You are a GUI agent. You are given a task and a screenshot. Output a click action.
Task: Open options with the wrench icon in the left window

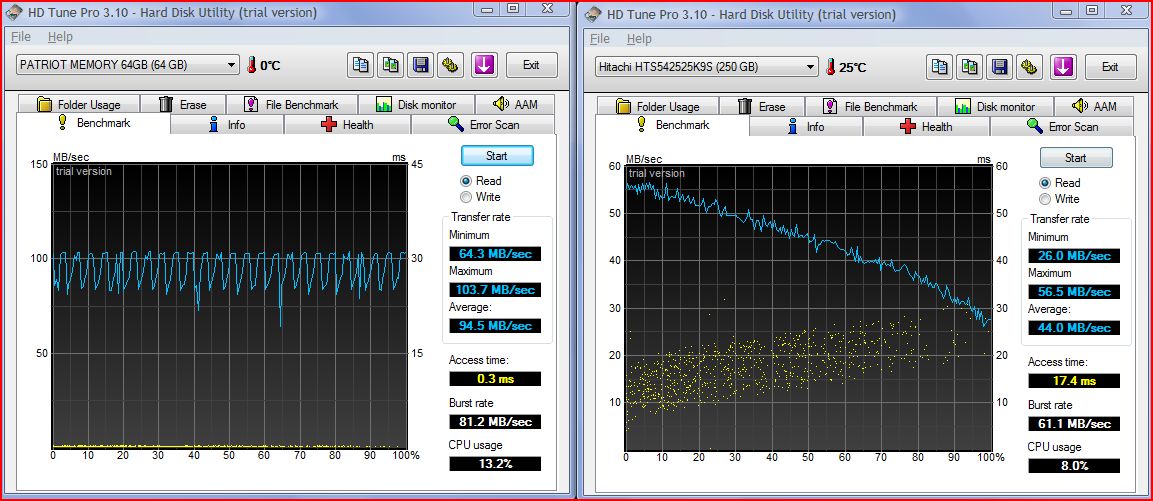[451, 65]
